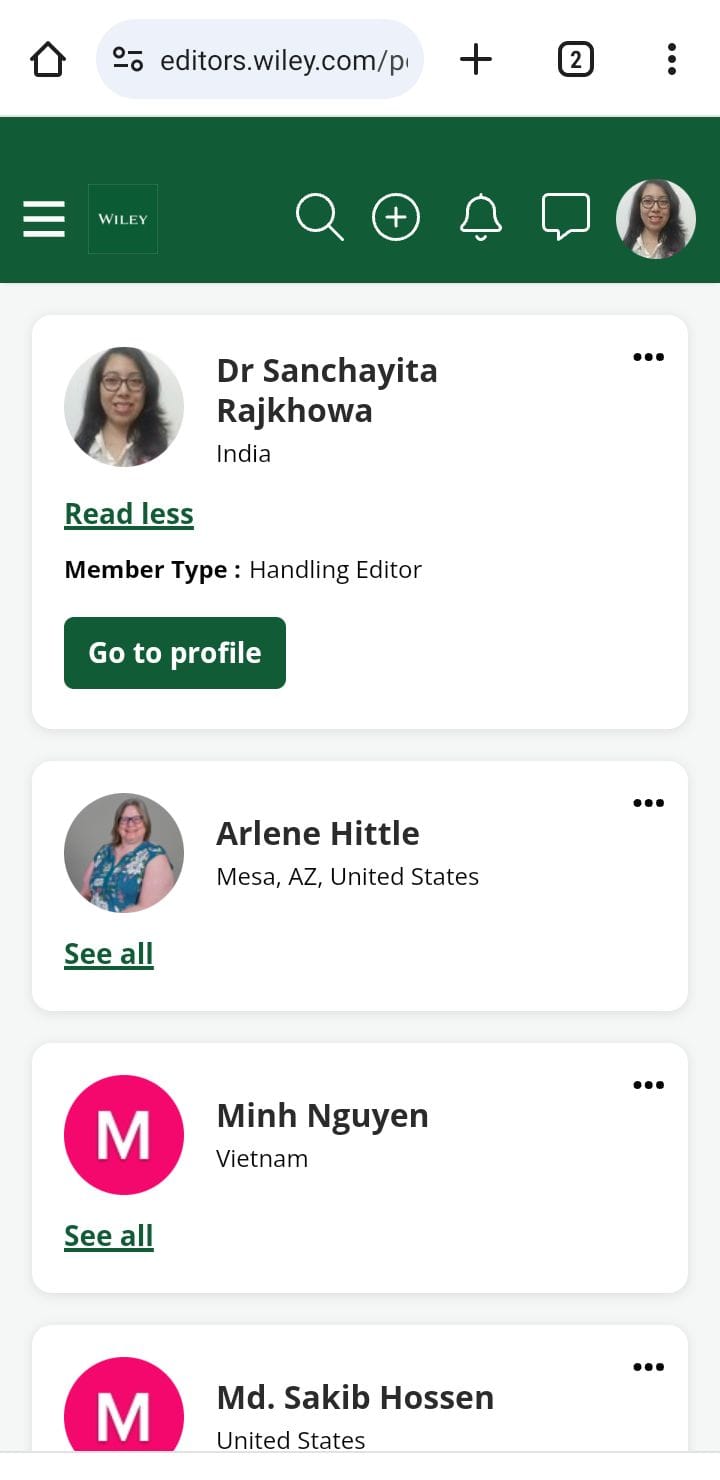The image size is (720, 1480).
Task: Tap the browser home icon
Action: click(x=48, y=60)
